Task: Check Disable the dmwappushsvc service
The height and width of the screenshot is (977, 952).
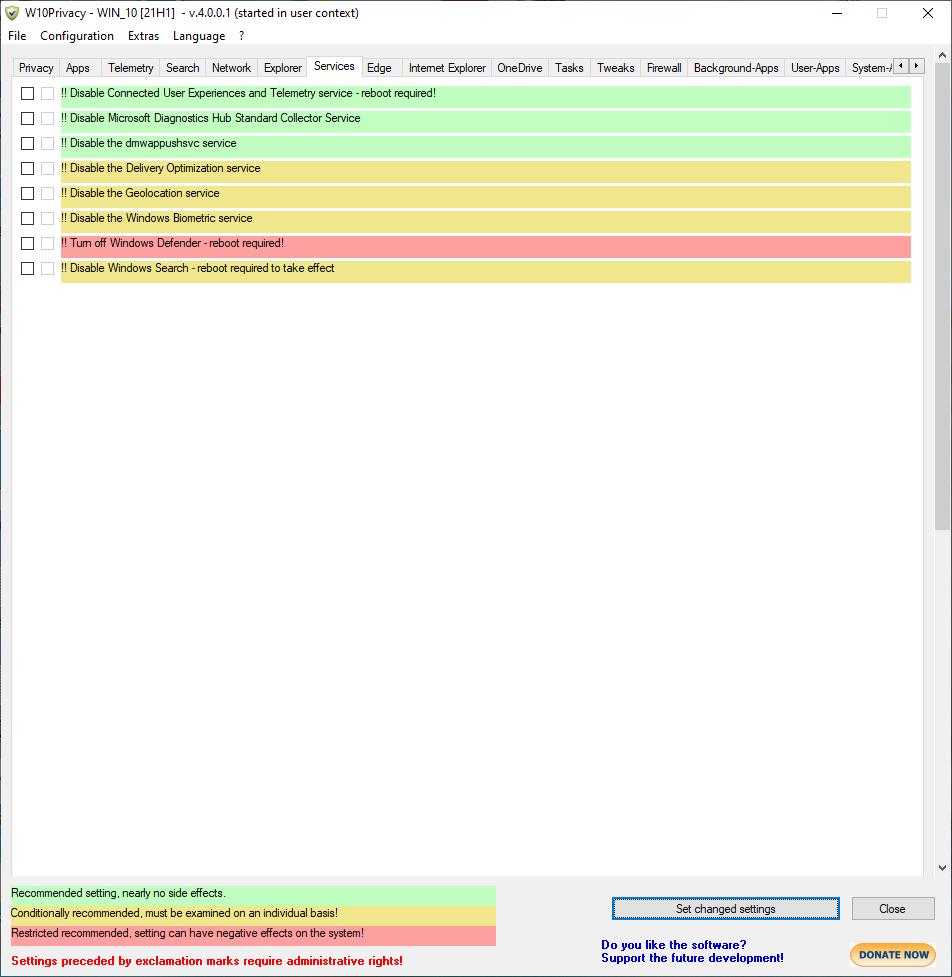Action: point(27,143)
